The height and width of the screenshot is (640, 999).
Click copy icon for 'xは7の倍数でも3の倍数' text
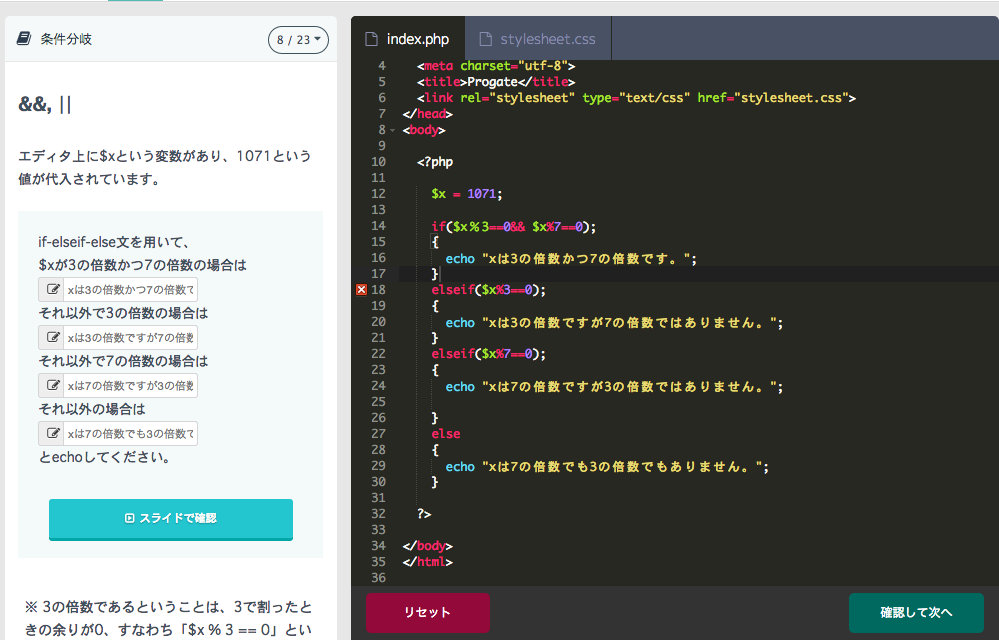pos(51,434)
